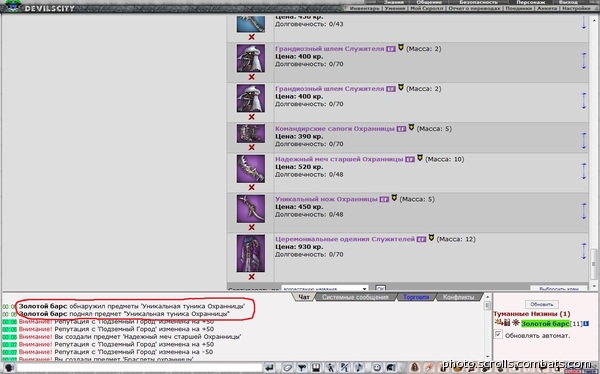
Task: Toggle Обновлять автомат. checkbox
Action: point(498,335)
